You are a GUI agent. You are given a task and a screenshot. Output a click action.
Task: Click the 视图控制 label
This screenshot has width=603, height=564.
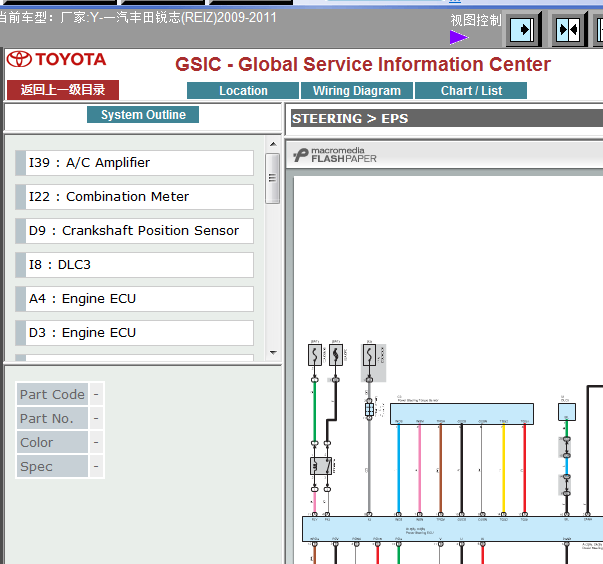click(476, 20)
